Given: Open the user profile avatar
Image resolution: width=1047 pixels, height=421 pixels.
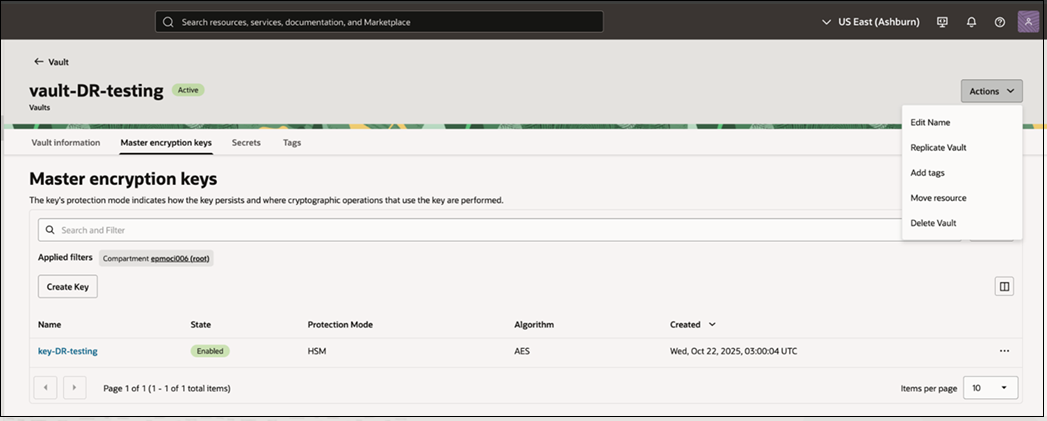Looking at the screenshot, I should point(1028,22).
